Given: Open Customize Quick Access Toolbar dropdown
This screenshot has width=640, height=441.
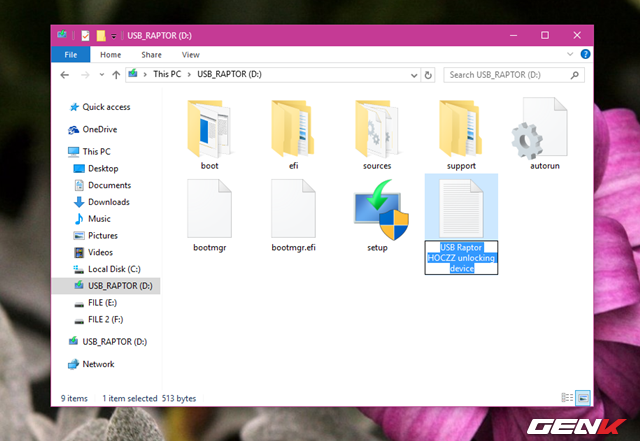Looking at the screenshot, I should 114,36.
